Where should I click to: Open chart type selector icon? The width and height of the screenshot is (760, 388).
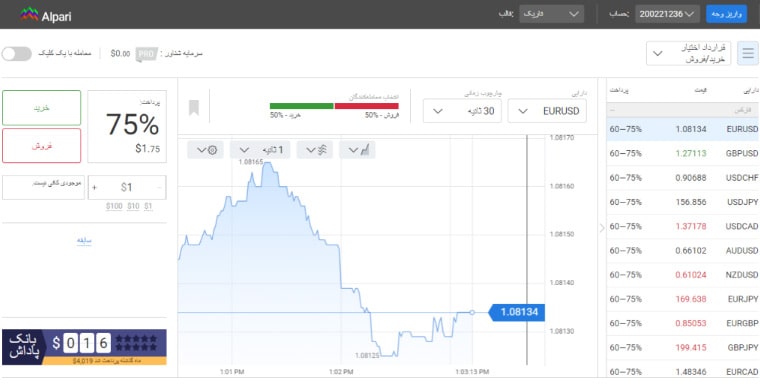(357, 150)
